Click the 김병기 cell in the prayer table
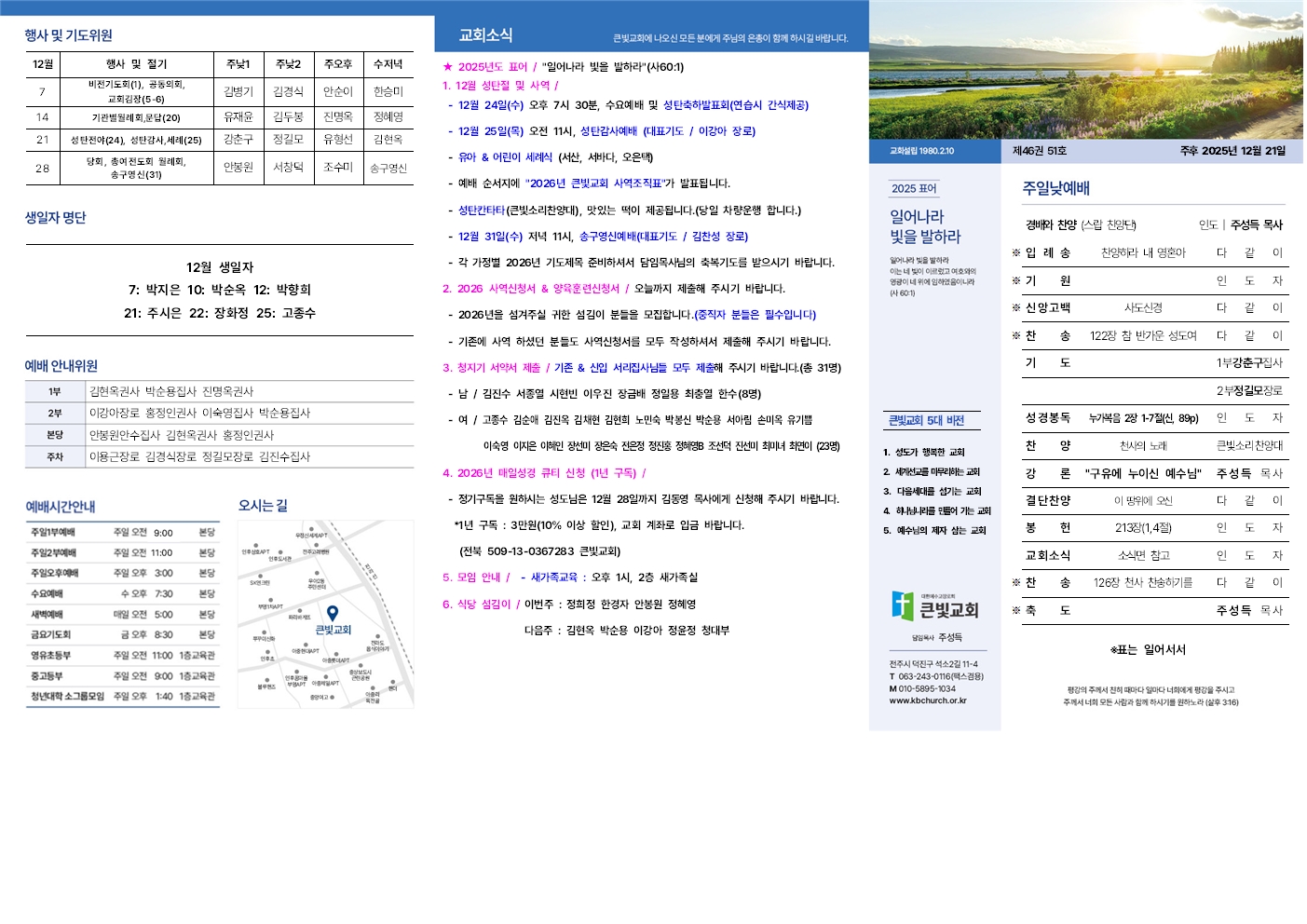Viewport: 1307px width, 924px height. click(238, 92)
